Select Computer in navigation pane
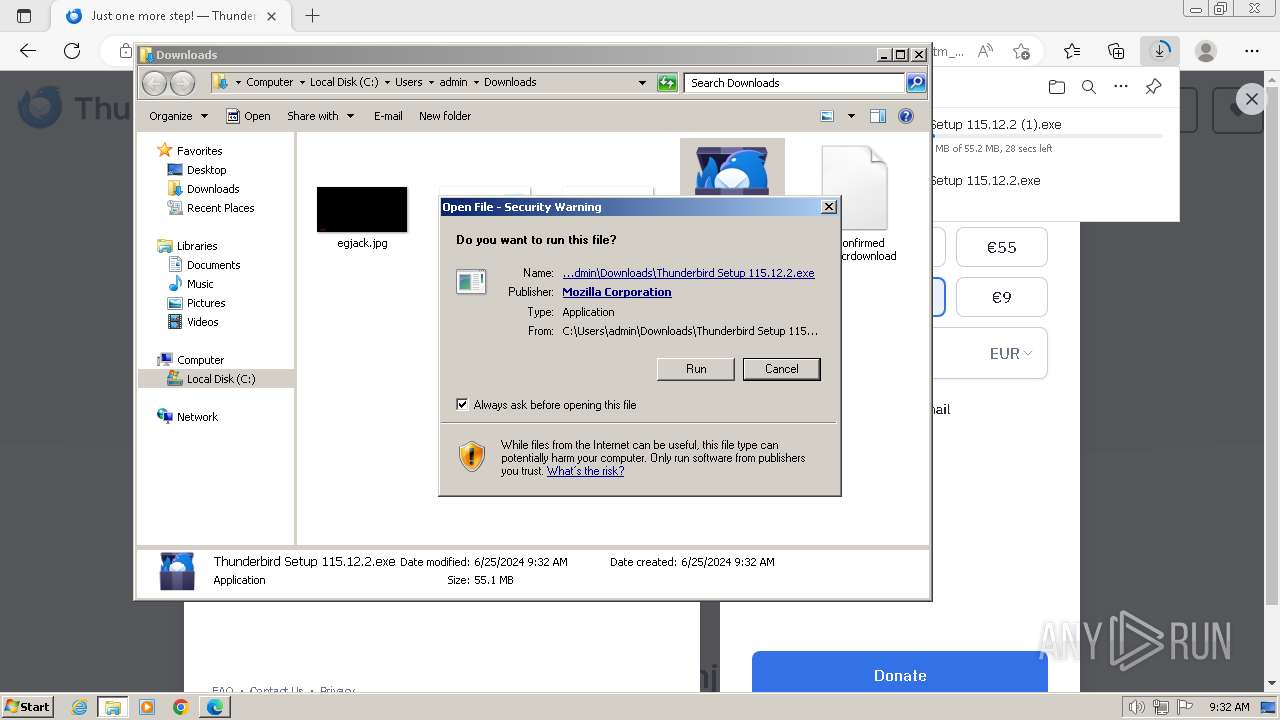 coord(200,360)
